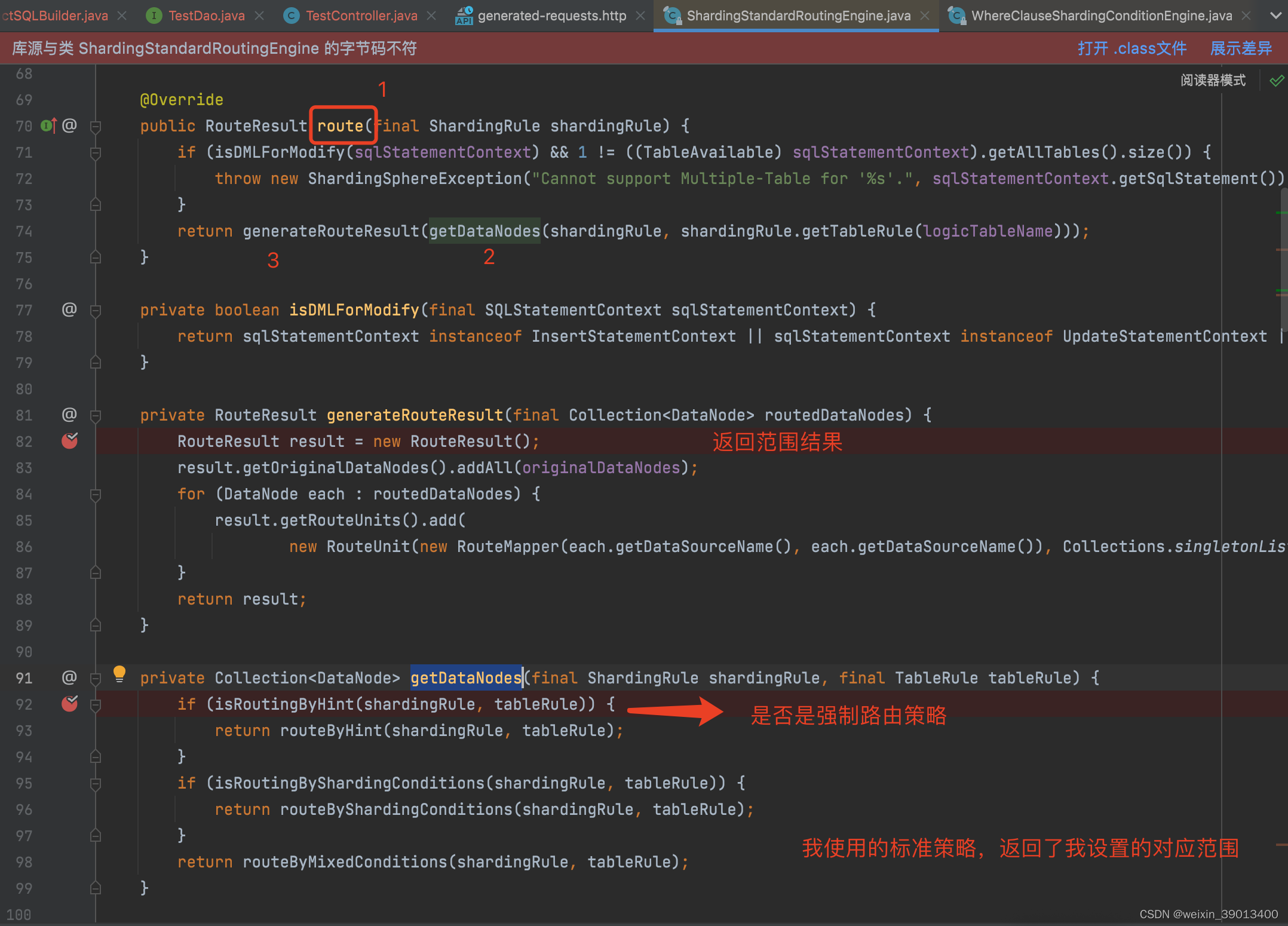The width and height of the screenshot is (1288, 926).
Task: Collapse the route method fold arrow on line 70
Action: [x=96, y=126]
